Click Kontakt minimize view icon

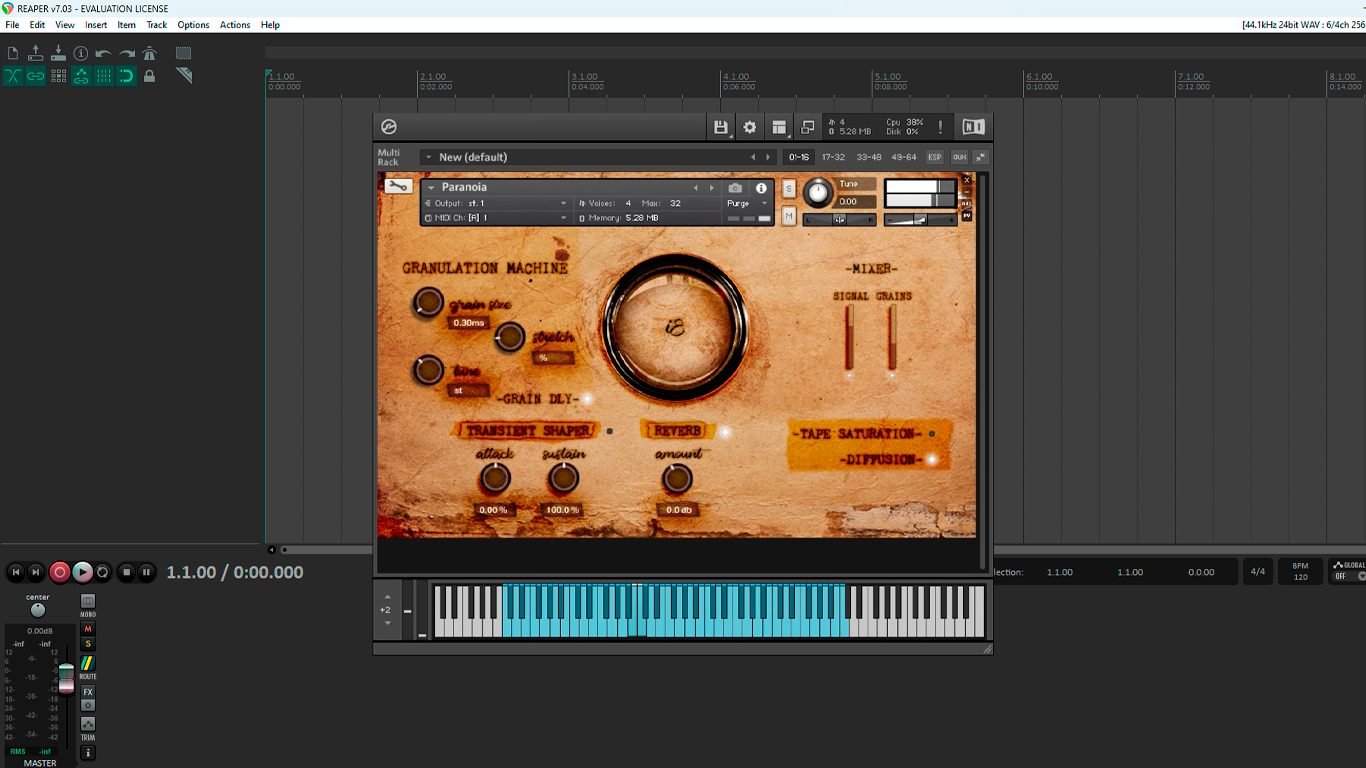808,127
